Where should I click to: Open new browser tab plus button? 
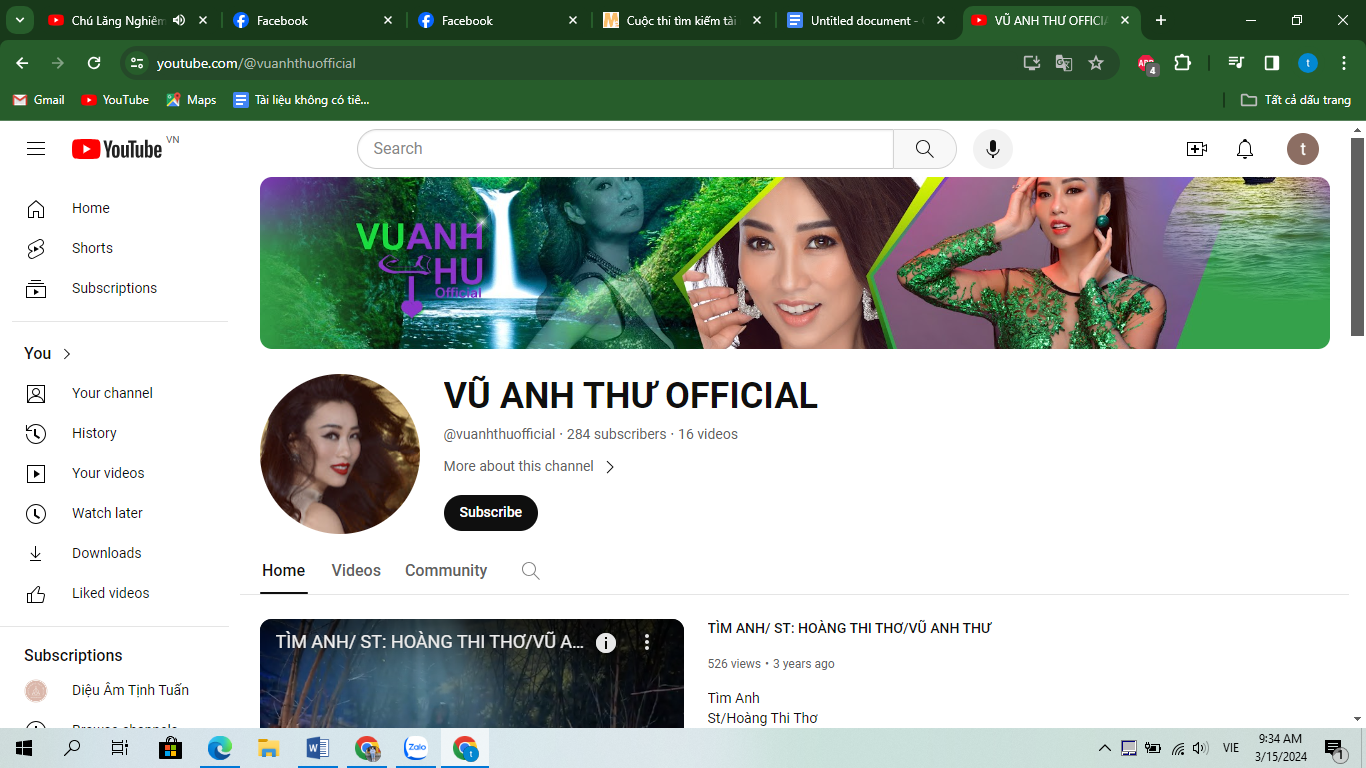[x=1161, y=20]
